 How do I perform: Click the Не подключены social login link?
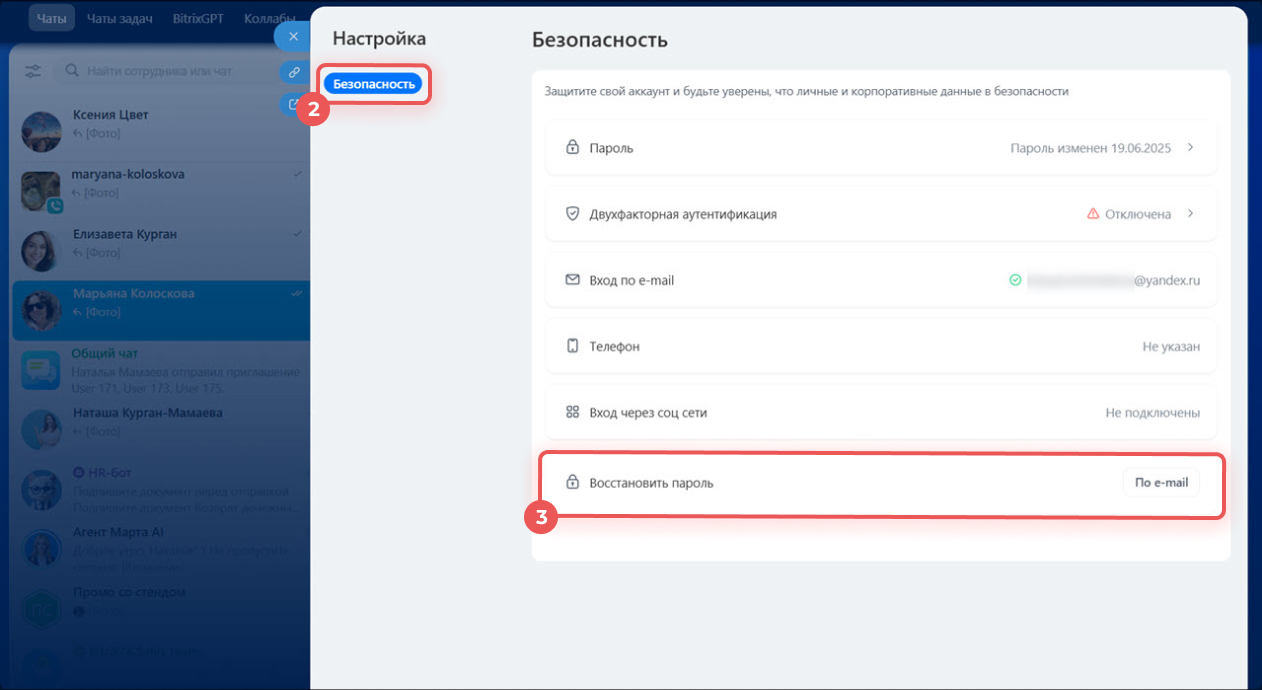1152,412
